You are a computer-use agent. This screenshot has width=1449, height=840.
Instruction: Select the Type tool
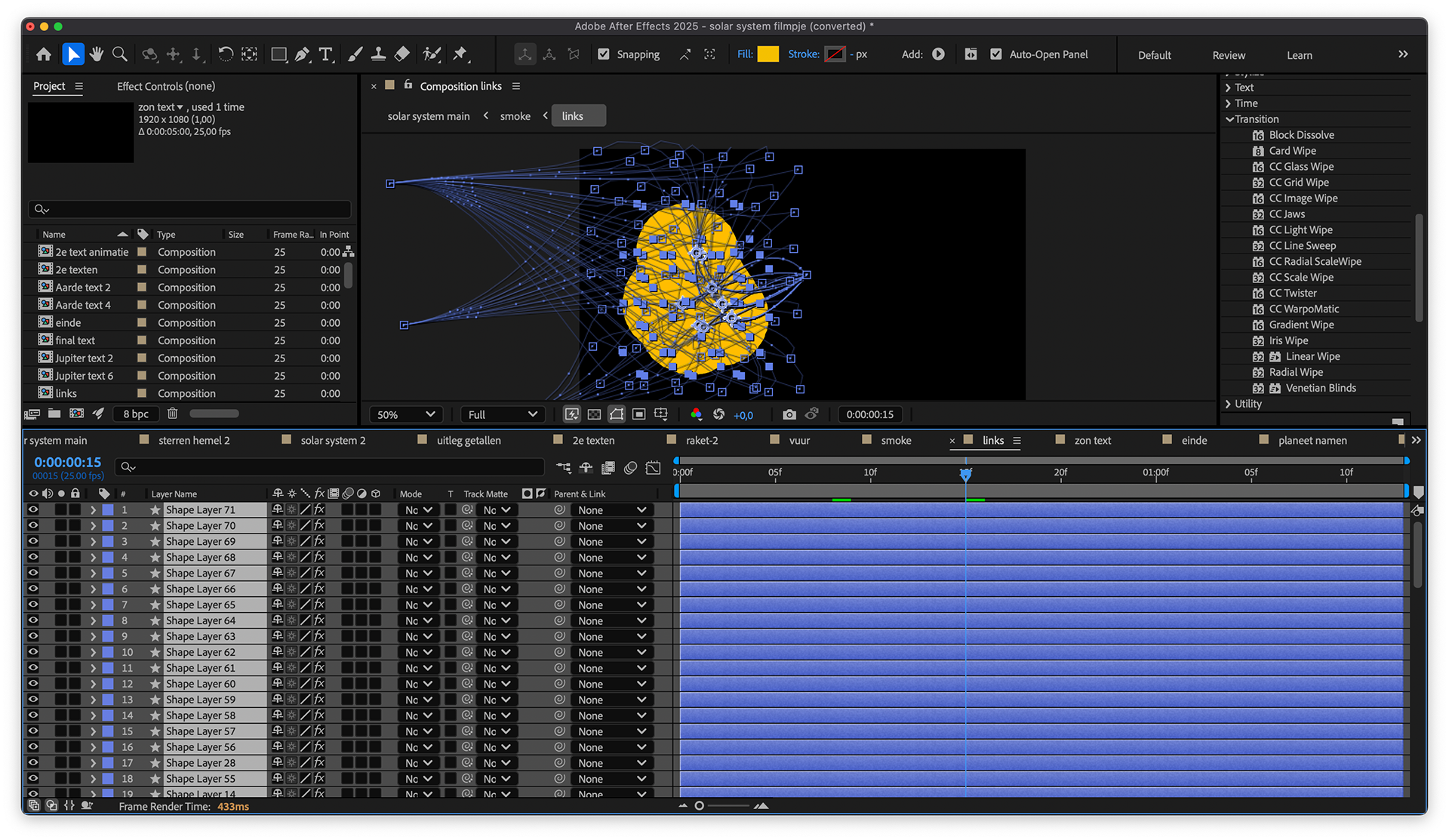[325, 54]
